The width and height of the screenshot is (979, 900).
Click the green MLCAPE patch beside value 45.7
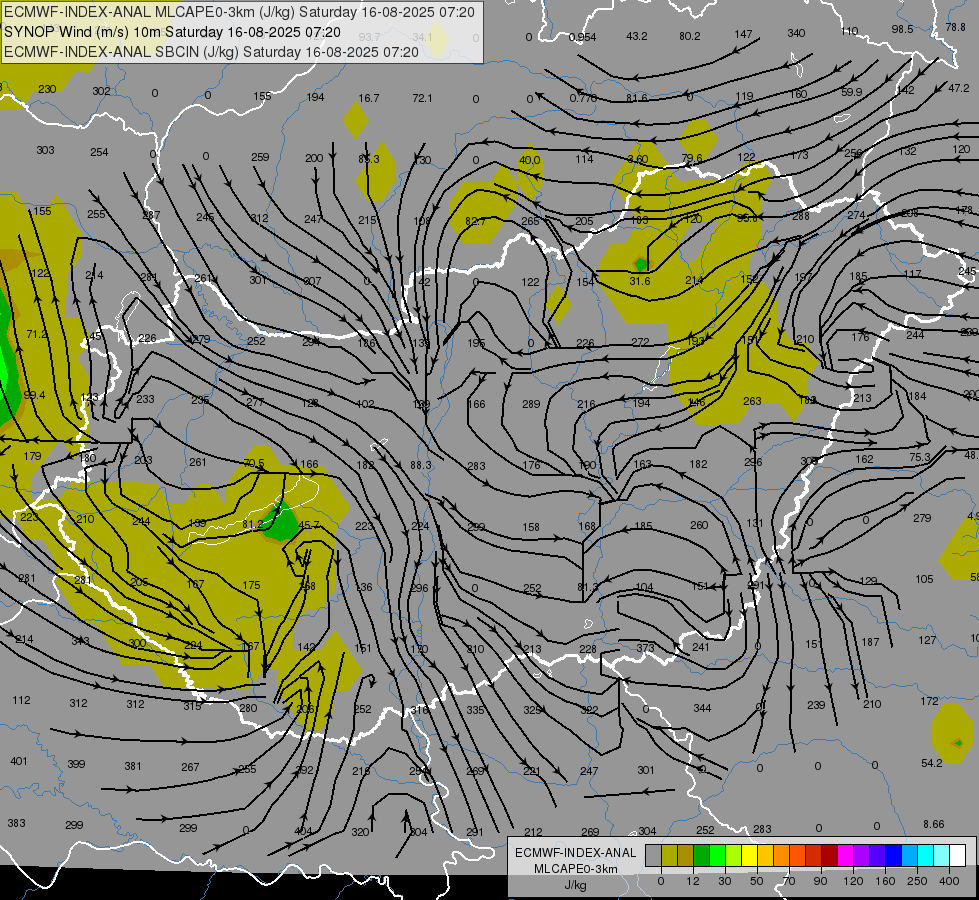pyautogui.click(x=282, y=522)
